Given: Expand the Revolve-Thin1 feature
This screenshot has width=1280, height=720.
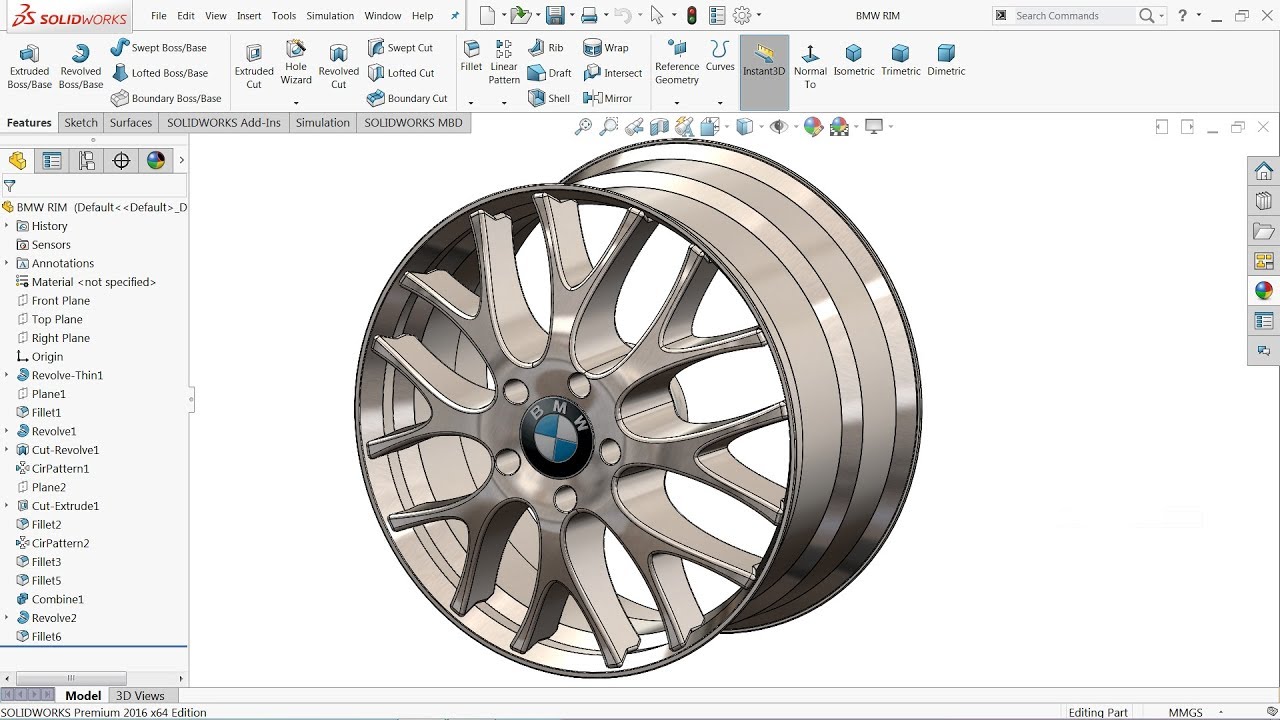Looking at the screenshot, I should point(6,375).
